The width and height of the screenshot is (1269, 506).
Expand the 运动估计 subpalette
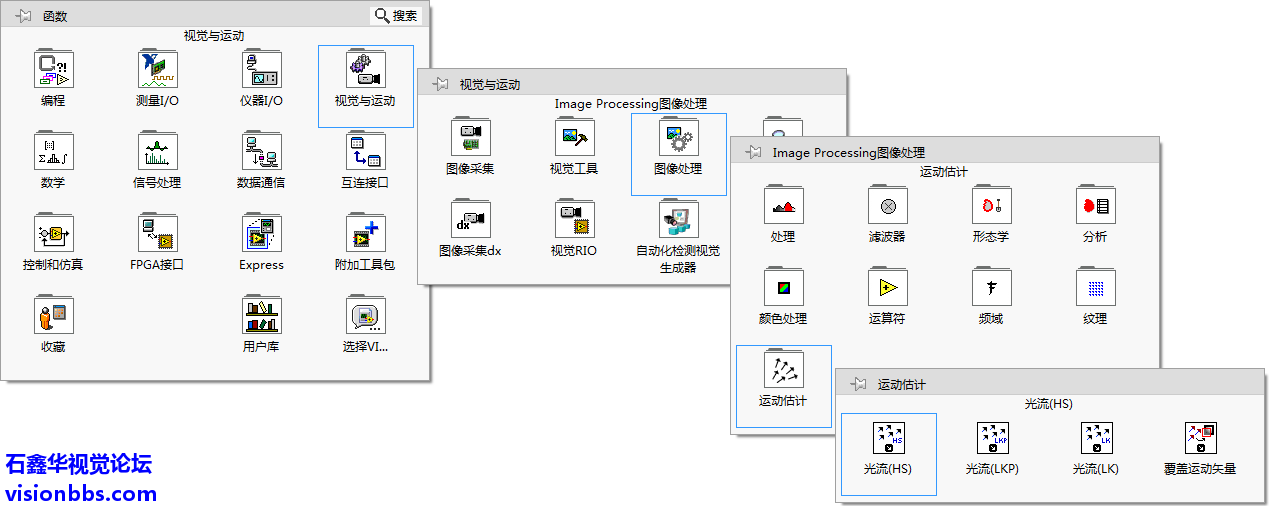click(783, 372)
